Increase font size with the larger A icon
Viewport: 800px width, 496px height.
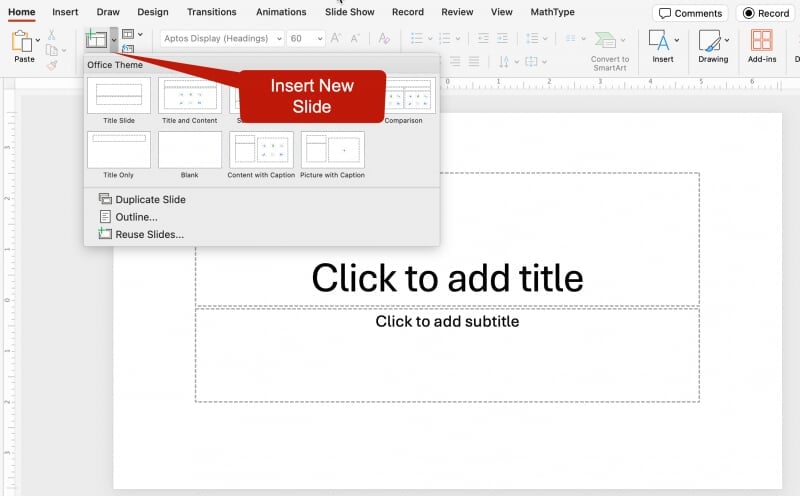coord(336,38)
